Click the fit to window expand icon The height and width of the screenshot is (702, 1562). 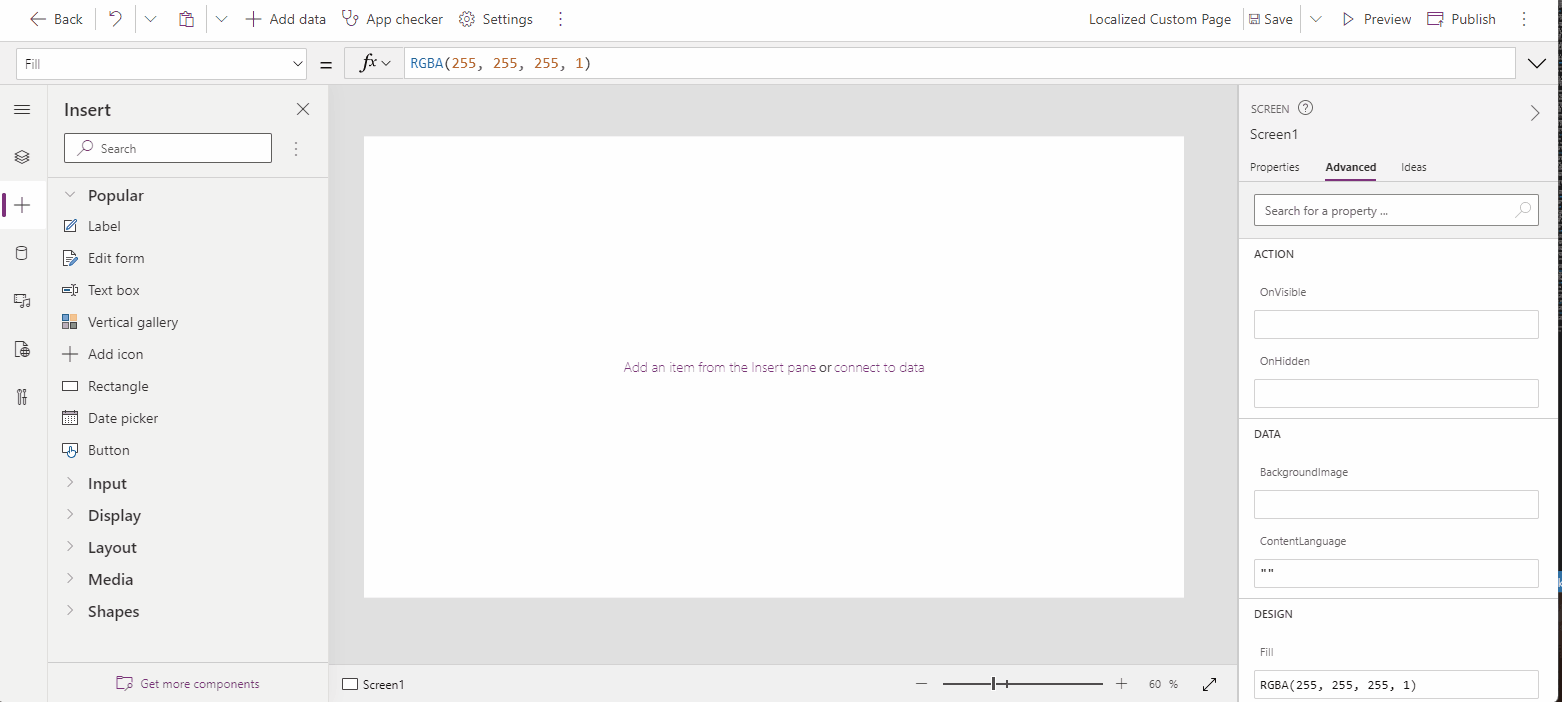tap(1209, 684)
